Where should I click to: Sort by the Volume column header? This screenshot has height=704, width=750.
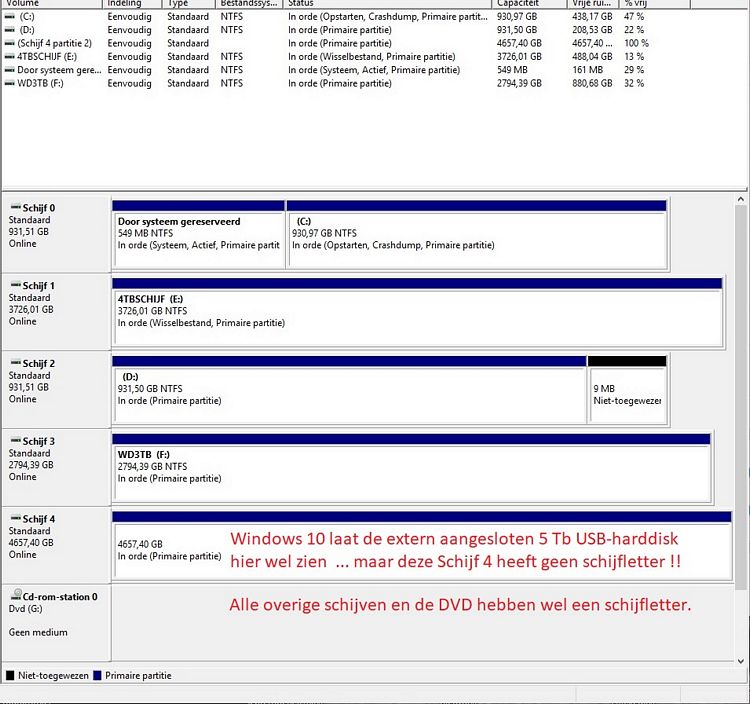point(52,3)
